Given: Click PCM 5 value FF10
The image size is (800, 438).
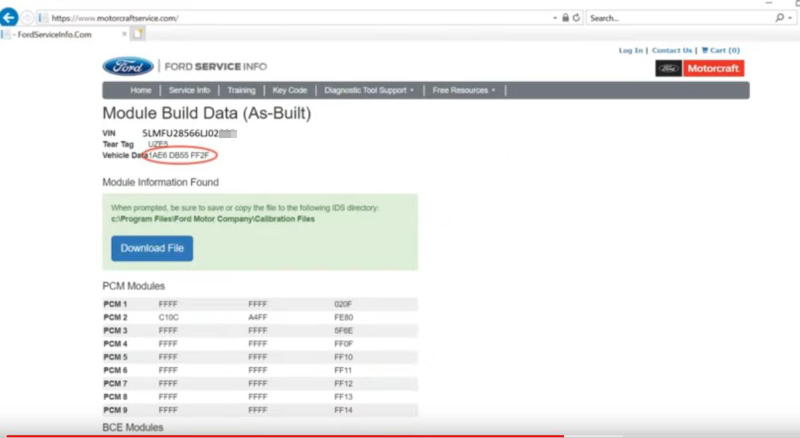Looking at the screenshot, I should coord(343,357).
